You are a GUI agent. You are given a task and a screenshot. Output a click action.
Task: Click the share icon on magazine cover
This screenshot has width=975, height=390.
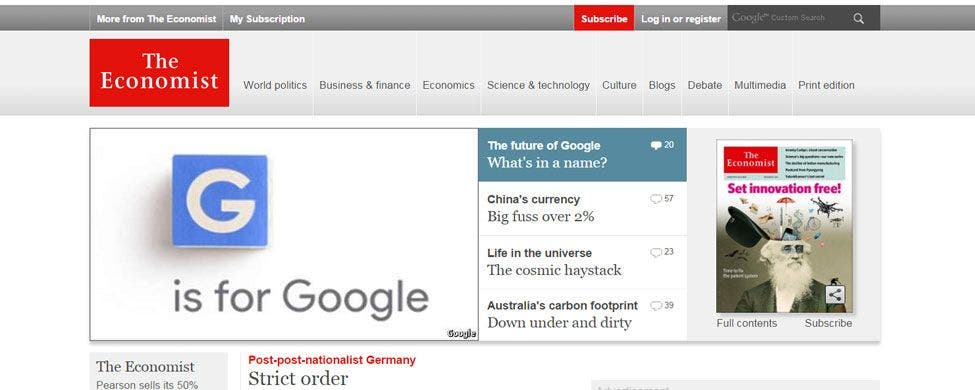(x=835, y=294)
